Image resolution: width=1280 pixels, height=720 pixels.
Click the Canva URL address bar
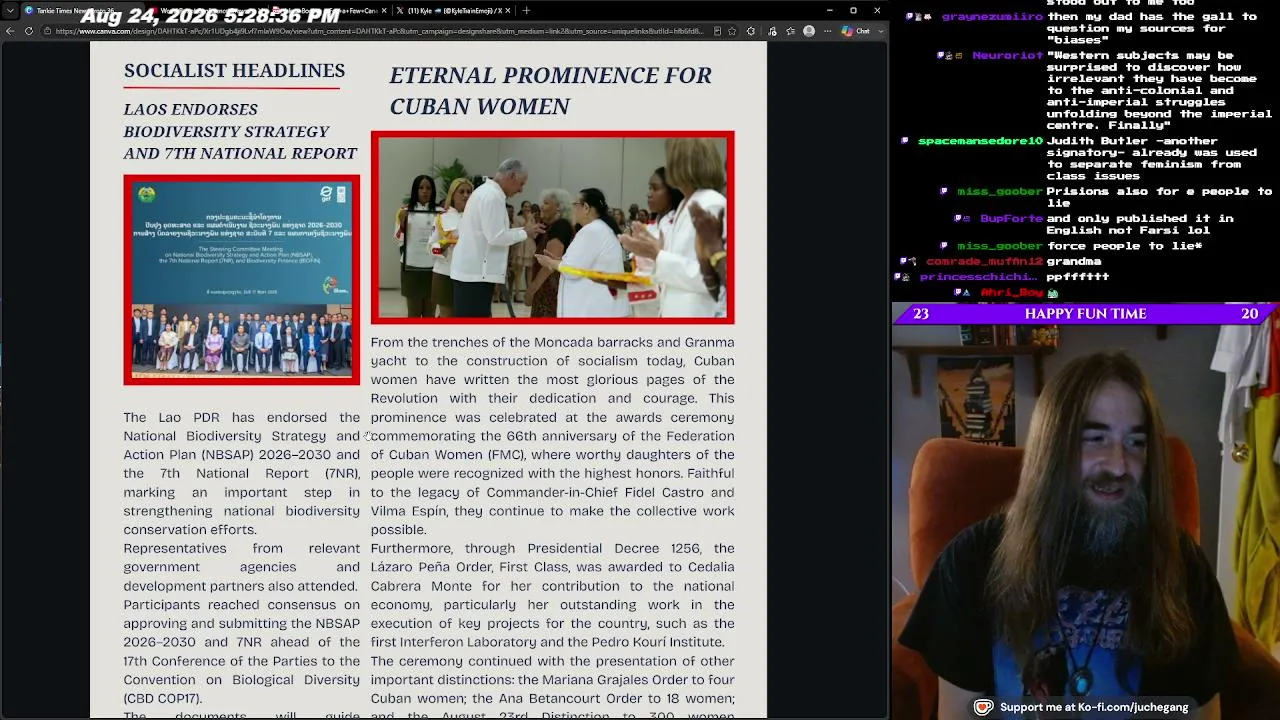click(x=380, y=31)
